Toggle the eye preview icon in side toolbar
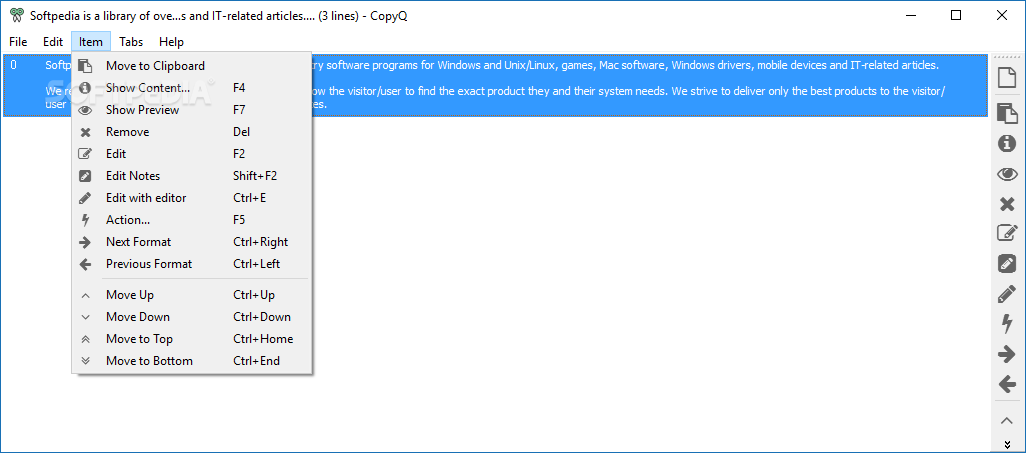The height and width of the screenshot is (453, 1026). click(x=1007, y=174)
